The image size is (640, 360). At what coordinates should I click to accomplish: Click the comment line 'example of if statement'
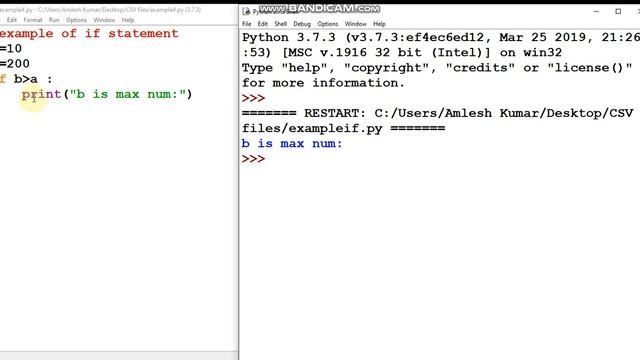click(x=89, y=33)
